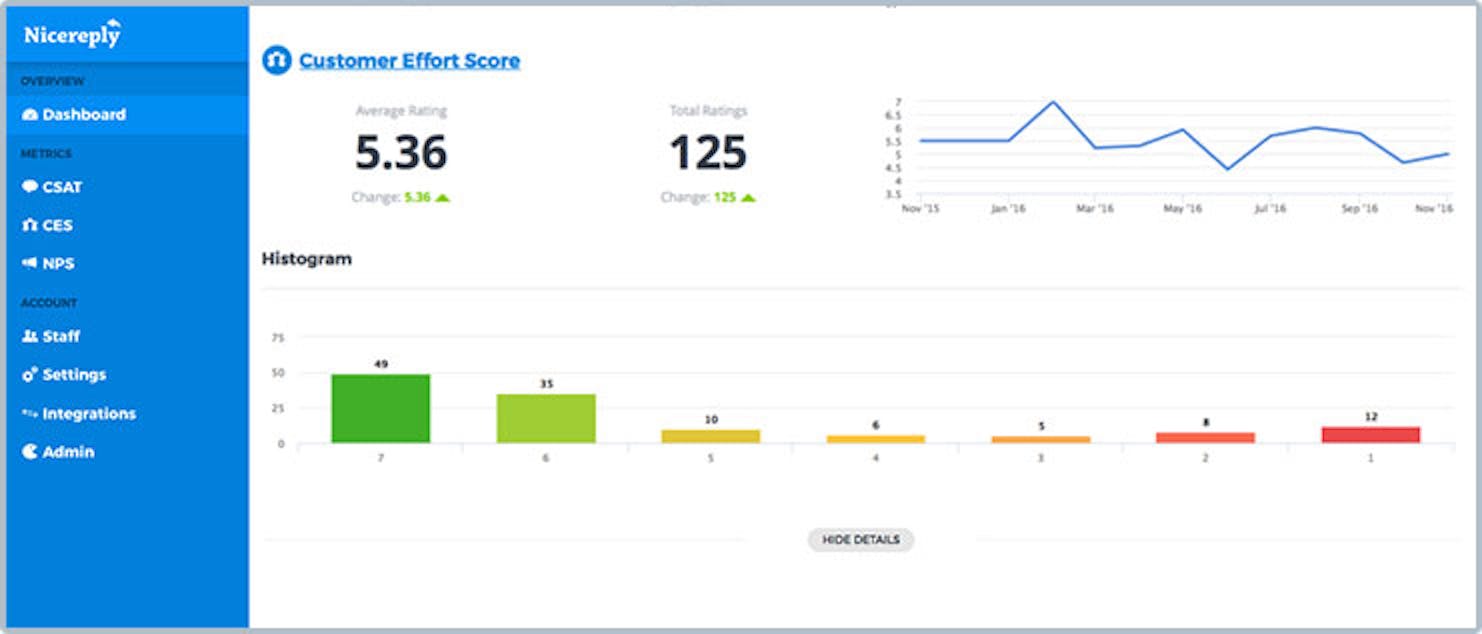Click the ACCOUNT section label
The width and height of the screenshot is (1482, 634).
(x=49, y=303)
